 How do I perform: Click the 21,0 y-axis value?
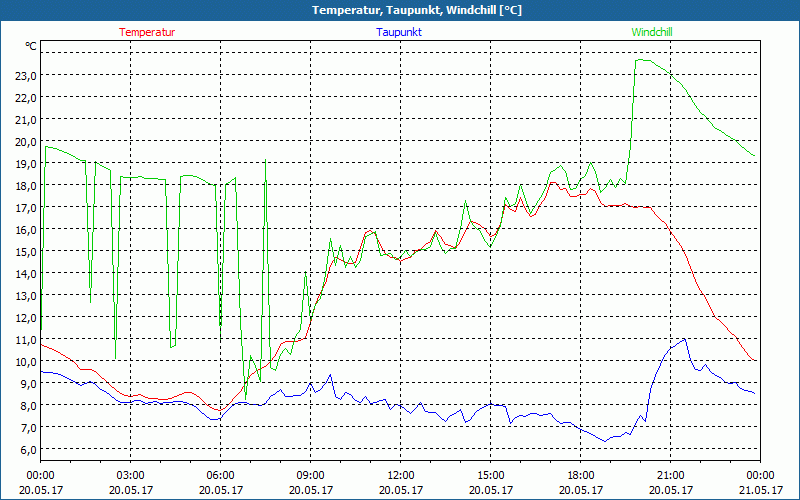point(26,119)
